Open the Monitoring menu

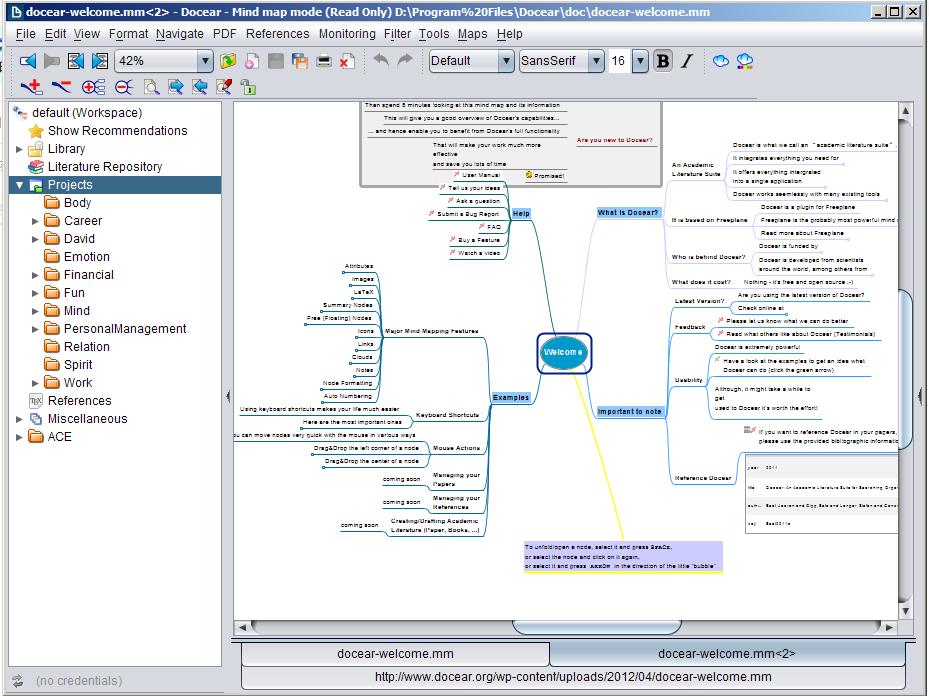[347, 34]
